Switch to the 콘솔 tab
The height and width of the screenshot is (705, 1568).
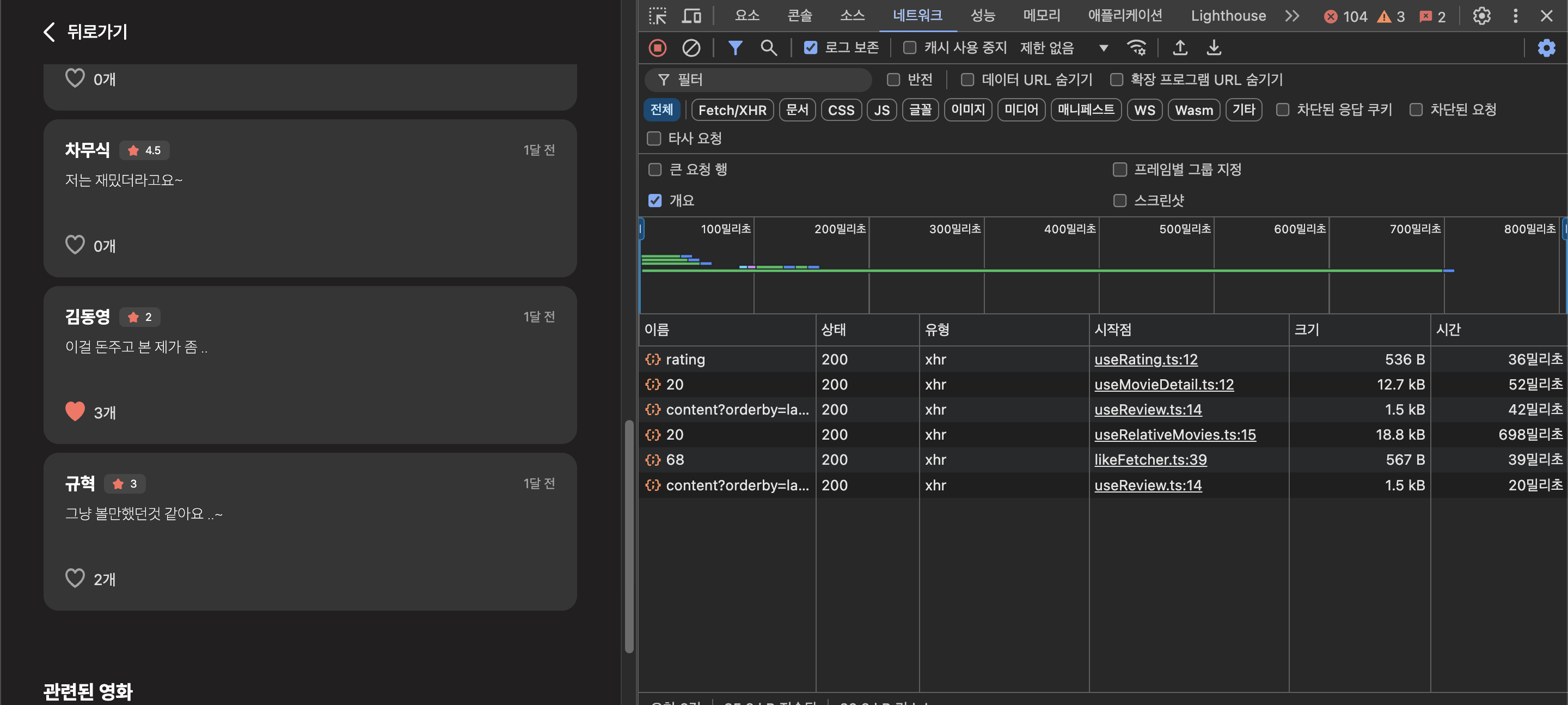(799, 16)
